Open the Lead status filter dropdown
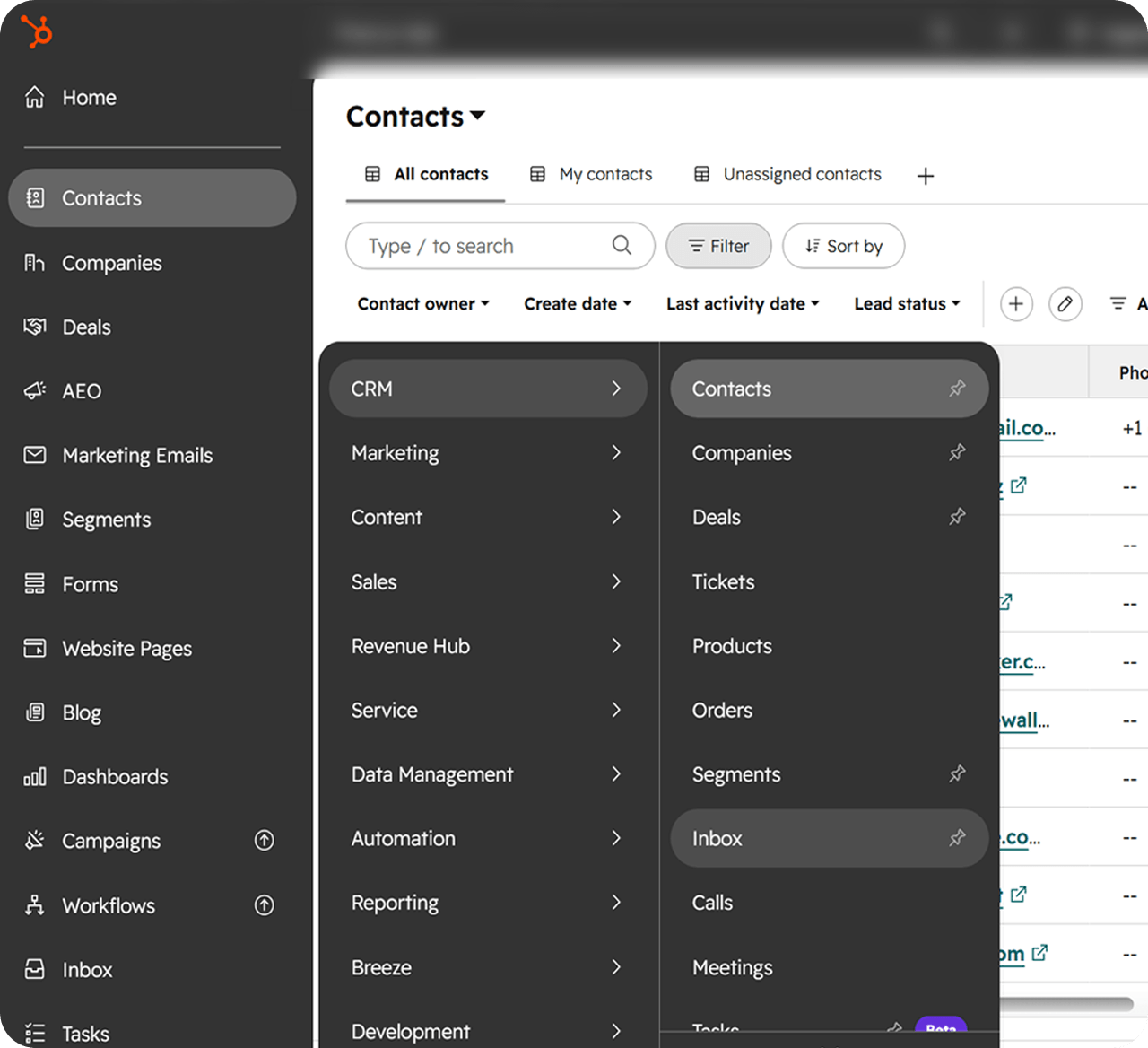This screenshot has width=1148, height=1048. point(908,304)
